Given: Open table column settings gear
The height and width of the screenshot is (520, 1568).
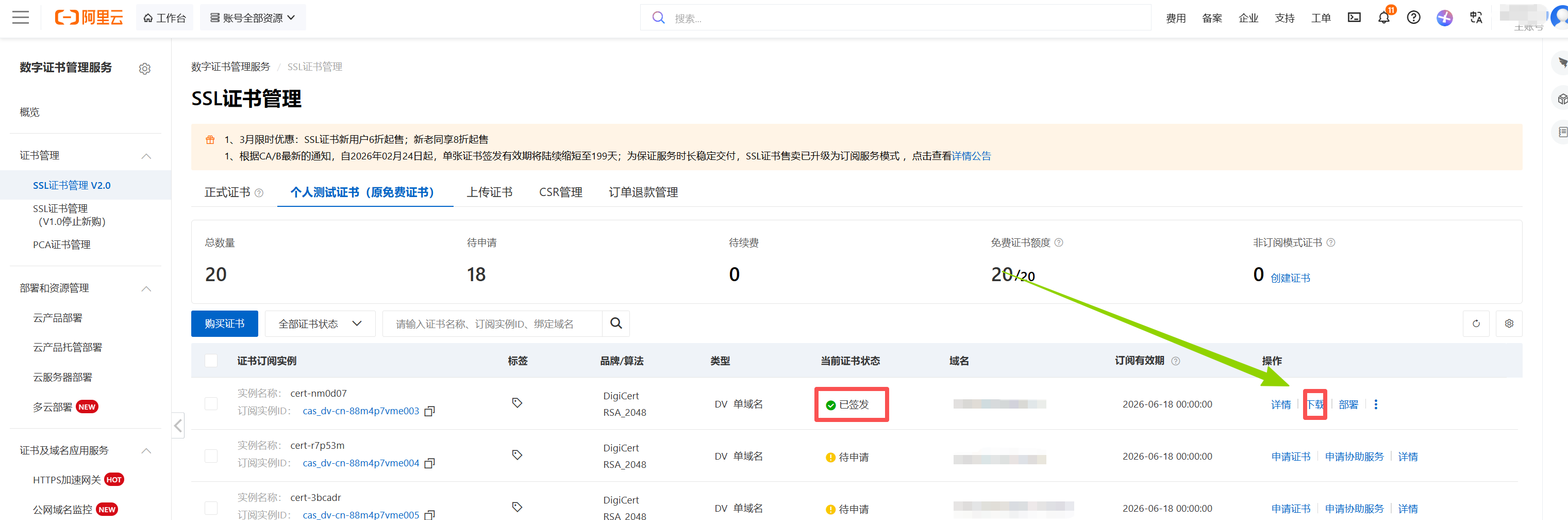Looking at the screenshot, I should 1508,323.
